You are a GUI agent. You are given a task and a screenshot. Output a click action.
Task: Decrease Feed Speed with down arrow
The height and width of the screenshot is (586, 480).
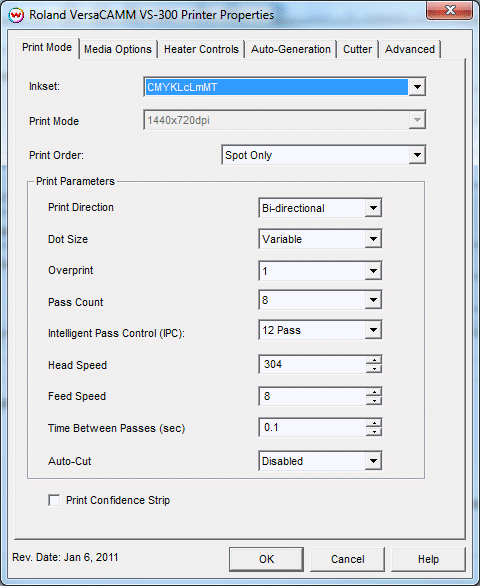(x=374, y=401)
